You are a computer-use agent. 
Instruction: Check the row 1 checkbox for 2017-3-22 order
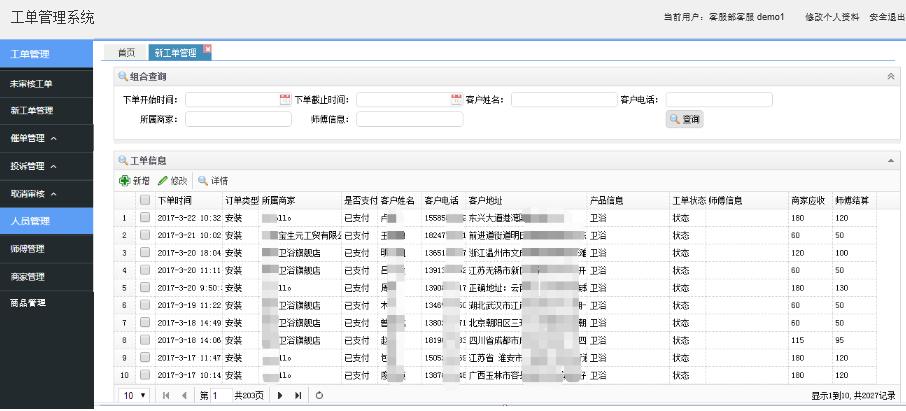point(145,217)
